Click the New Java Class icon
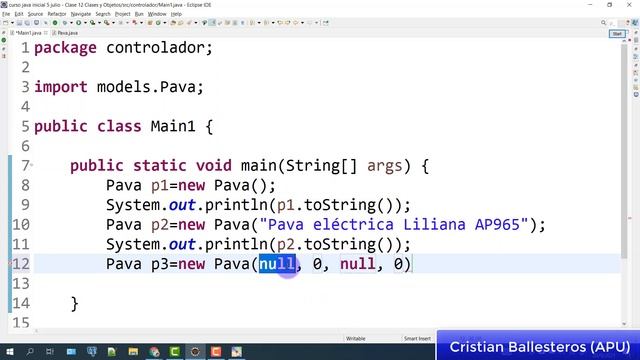This screenshot has height=360, width=640. pos(158,23)
